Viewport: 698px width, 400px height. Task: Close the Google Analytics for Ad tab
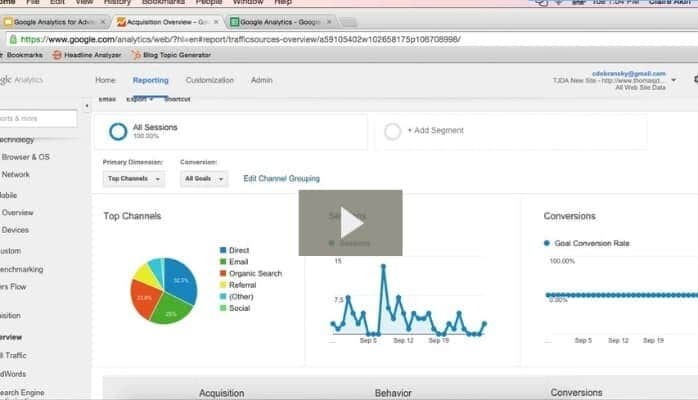103,22
